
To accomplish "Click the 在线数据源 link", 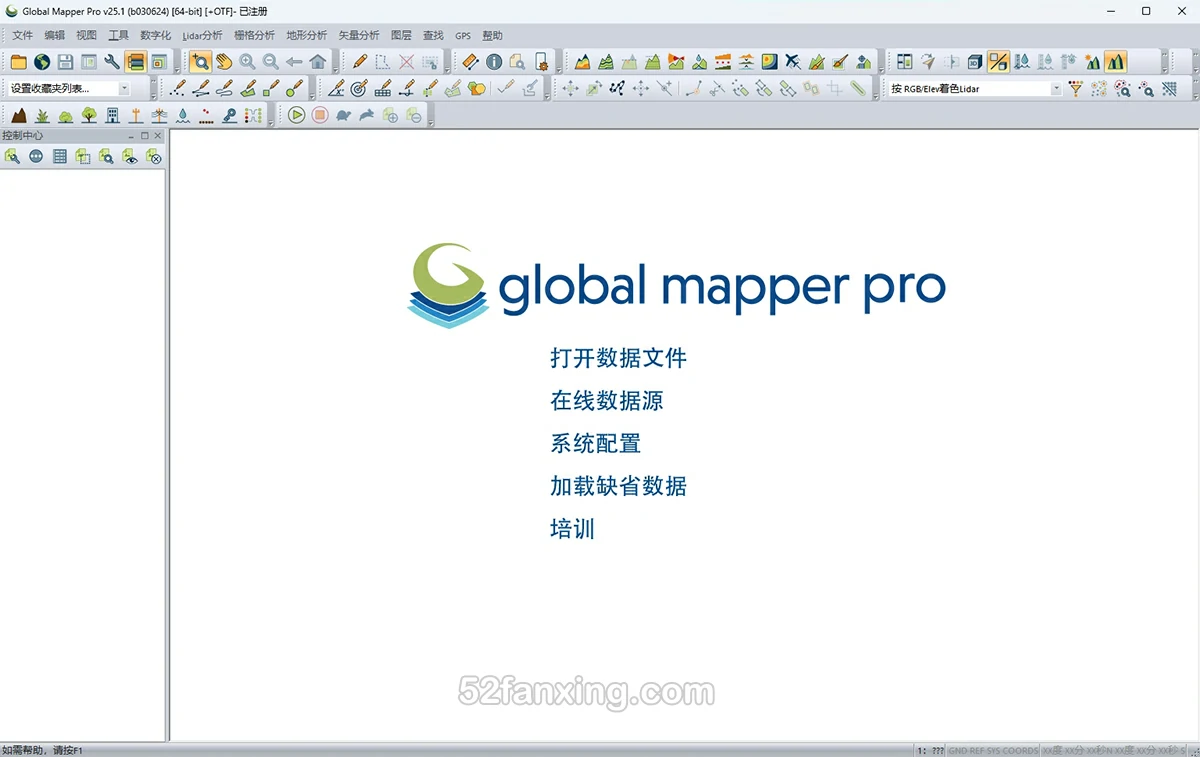I will (606, 401).
